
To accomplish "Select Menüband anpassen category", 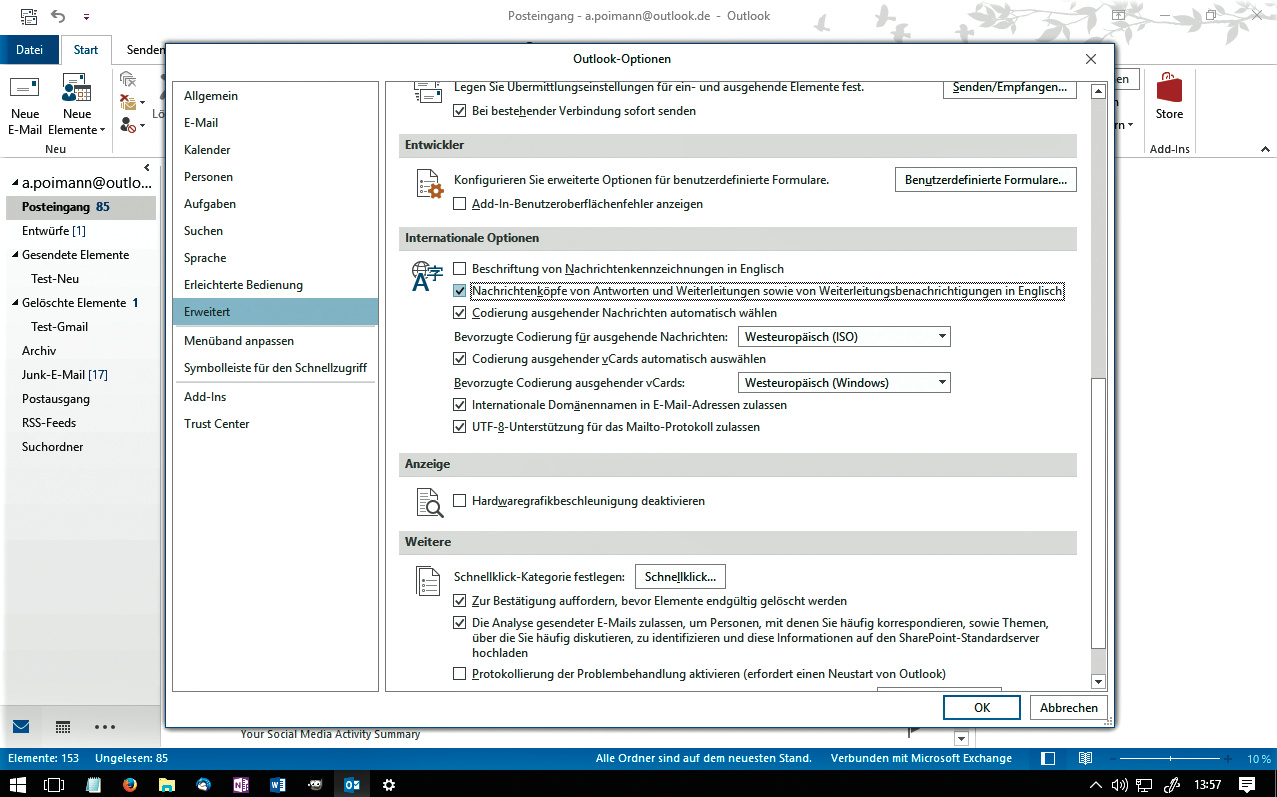I will click(275, 341).
